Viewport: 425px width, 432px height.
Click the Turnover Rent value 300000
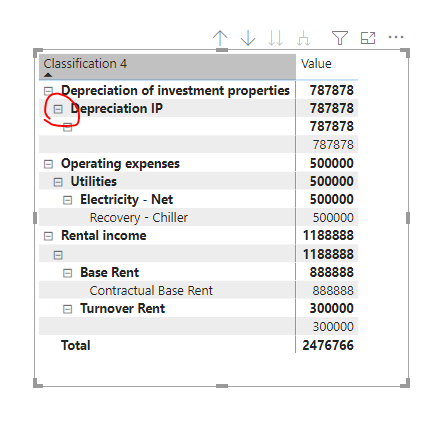[331, 308]
